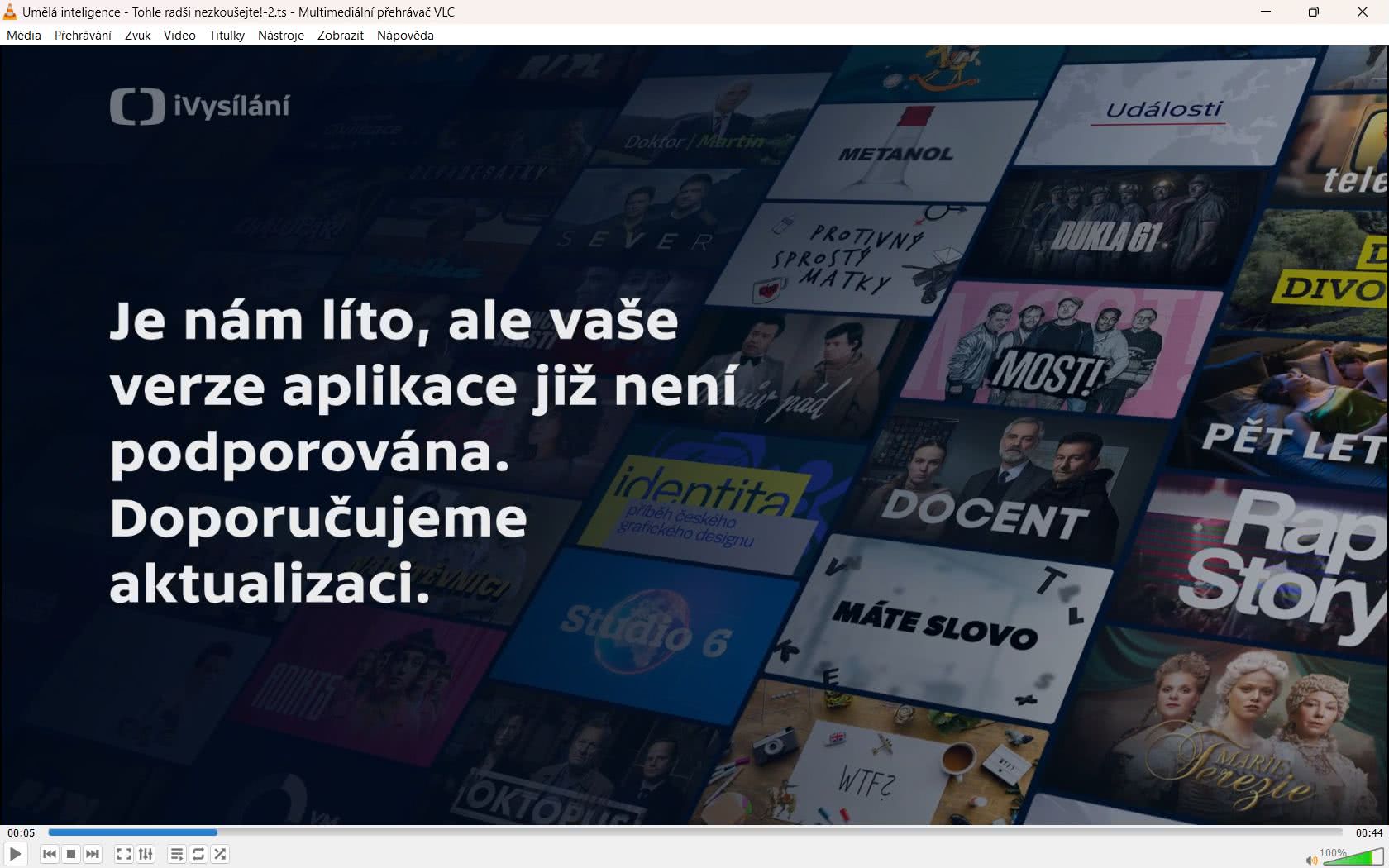Stop playback with the stop button
Image resolution: width=1389 pixels, height=868 pixels.
coord(71,854)
